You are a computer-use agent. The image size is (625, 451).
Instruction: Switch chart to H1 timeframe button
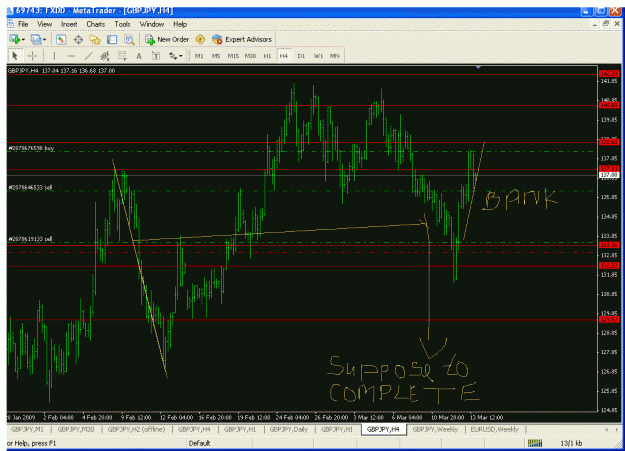[x=267, y=56]
